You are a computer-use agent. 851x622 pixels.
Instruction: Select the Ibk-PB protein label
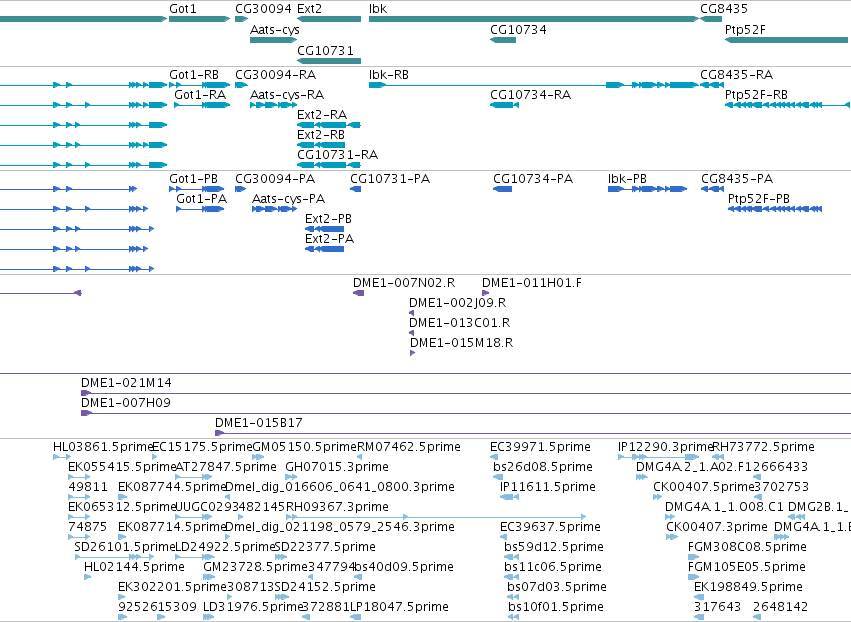(627, 179)
